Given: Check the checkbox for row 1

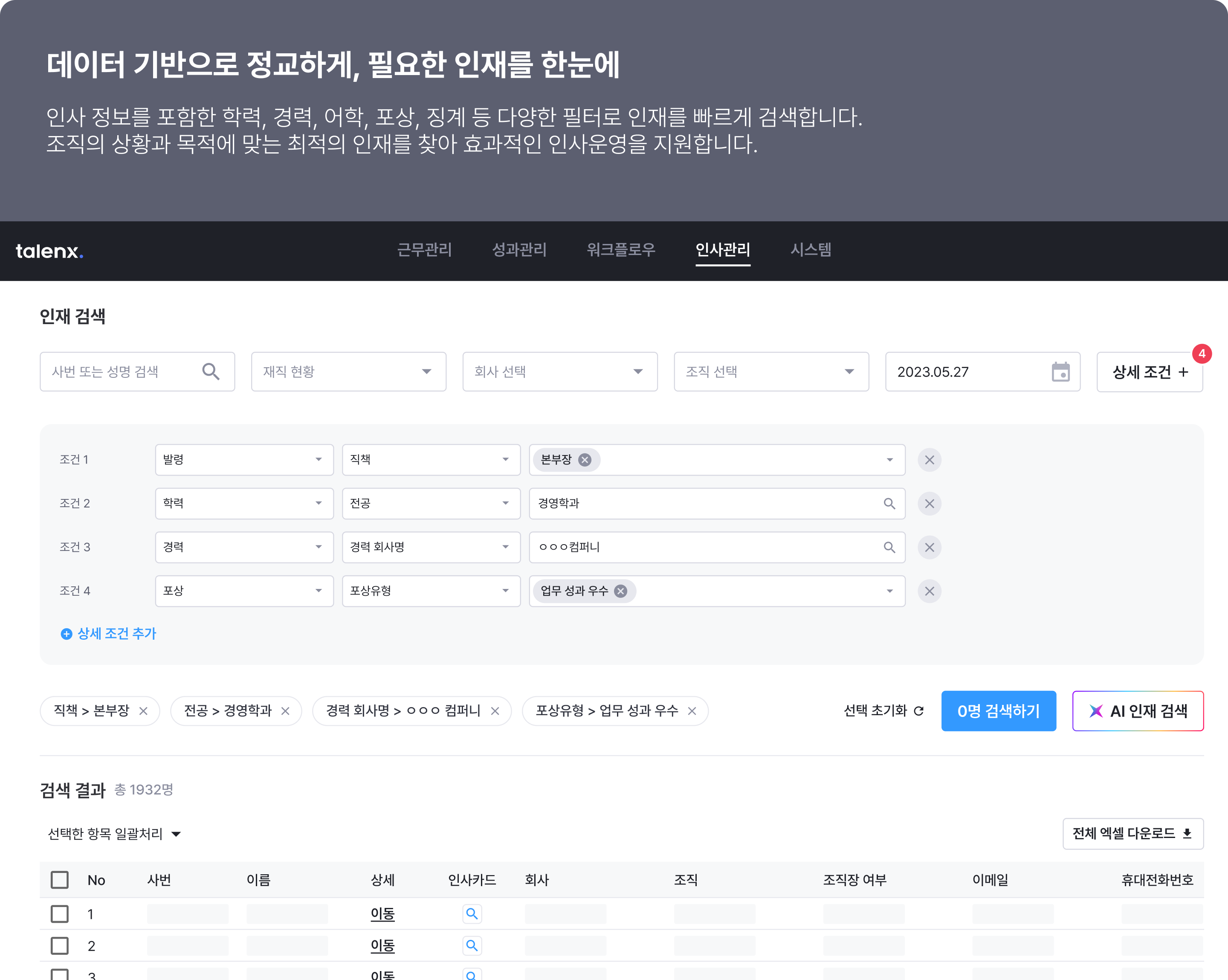Looking at the screenshot, I should click(x=60, y=914).
